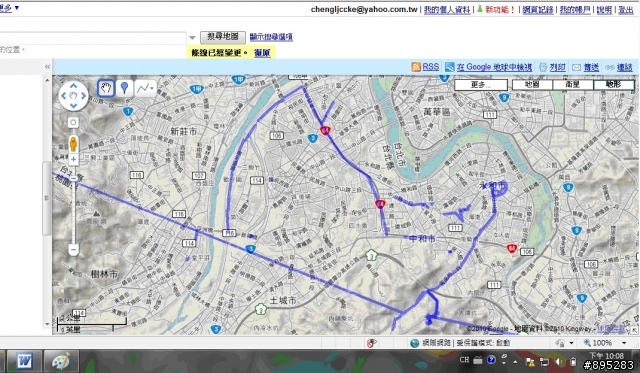Zoom in with the plus button
This screenshot has height=373, width=640.
(x=73, y=160)
